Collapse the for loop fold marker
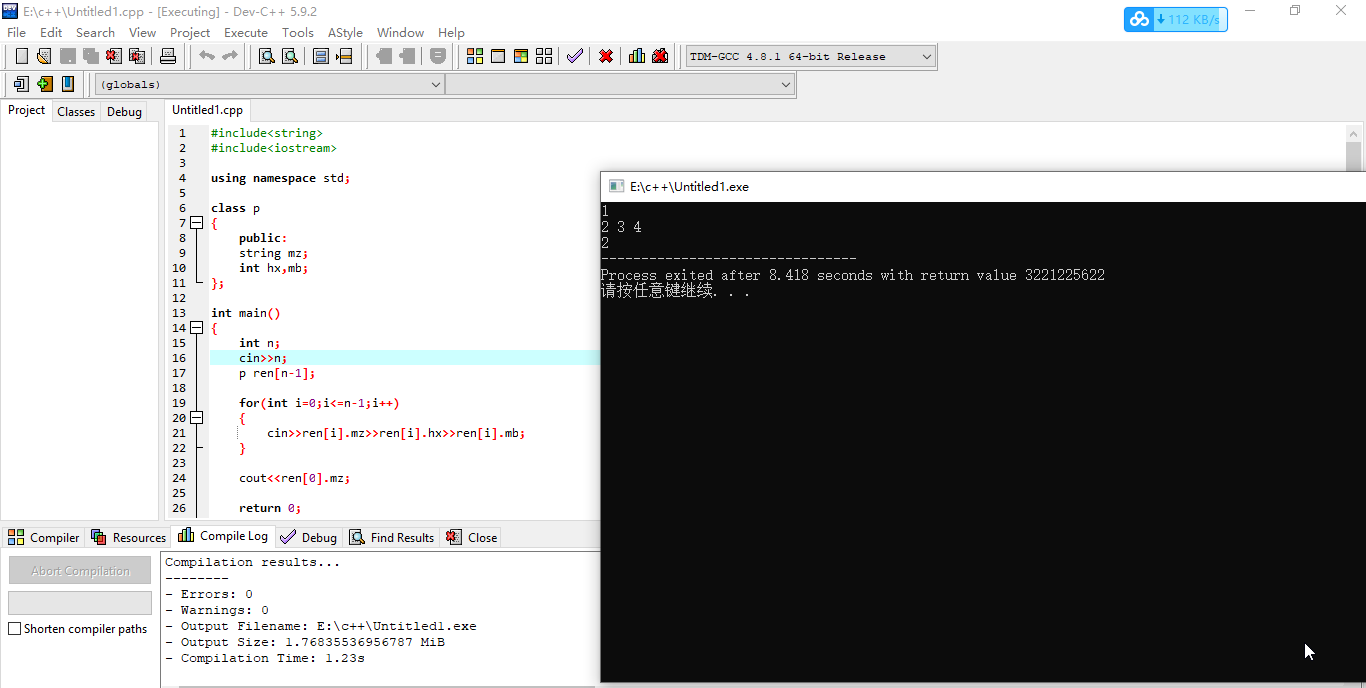The height and width of the screenshot is (688, 1366). tap(197, 418)
